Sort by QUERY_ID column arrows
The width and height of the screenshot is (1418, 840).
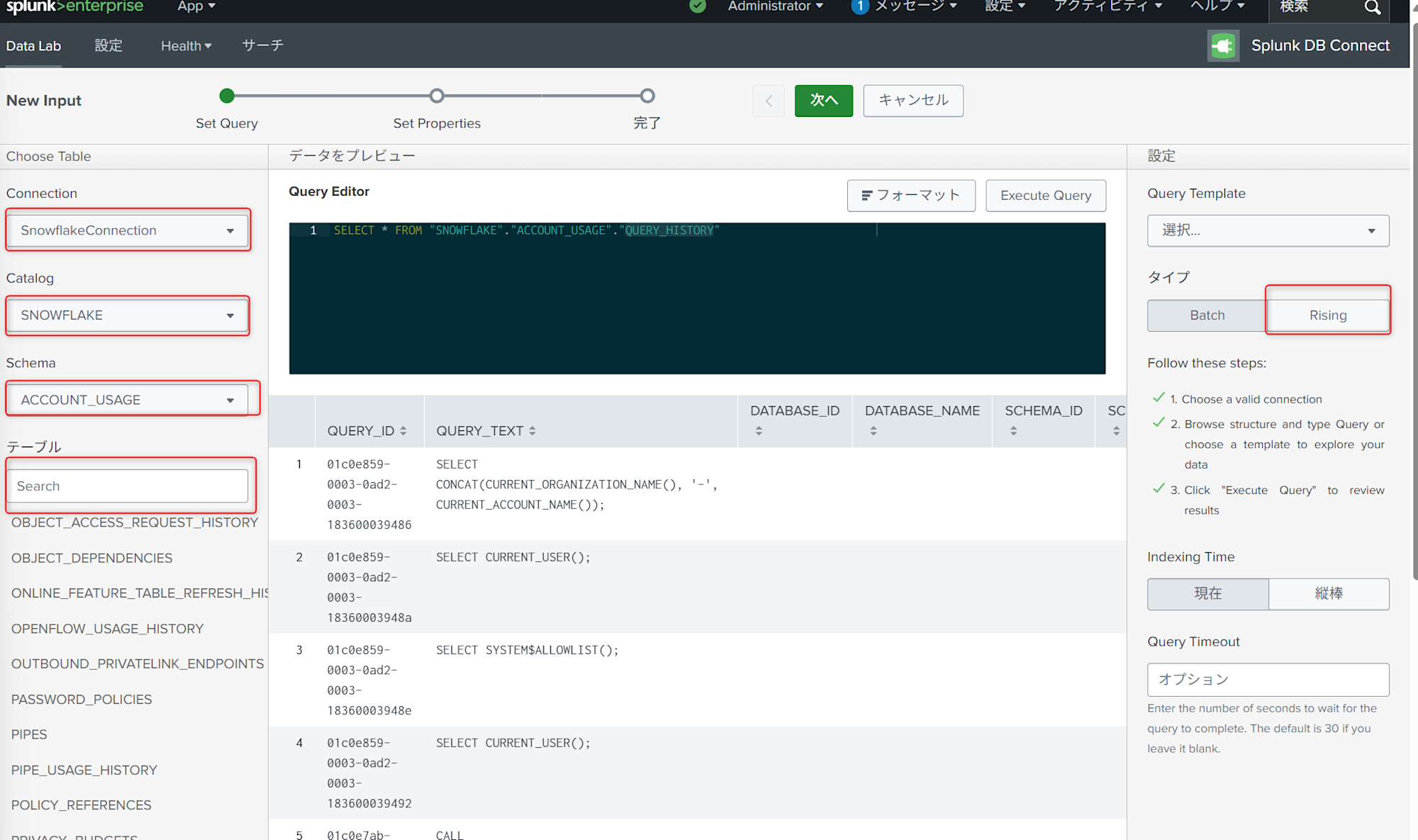(x=403, y=431)
